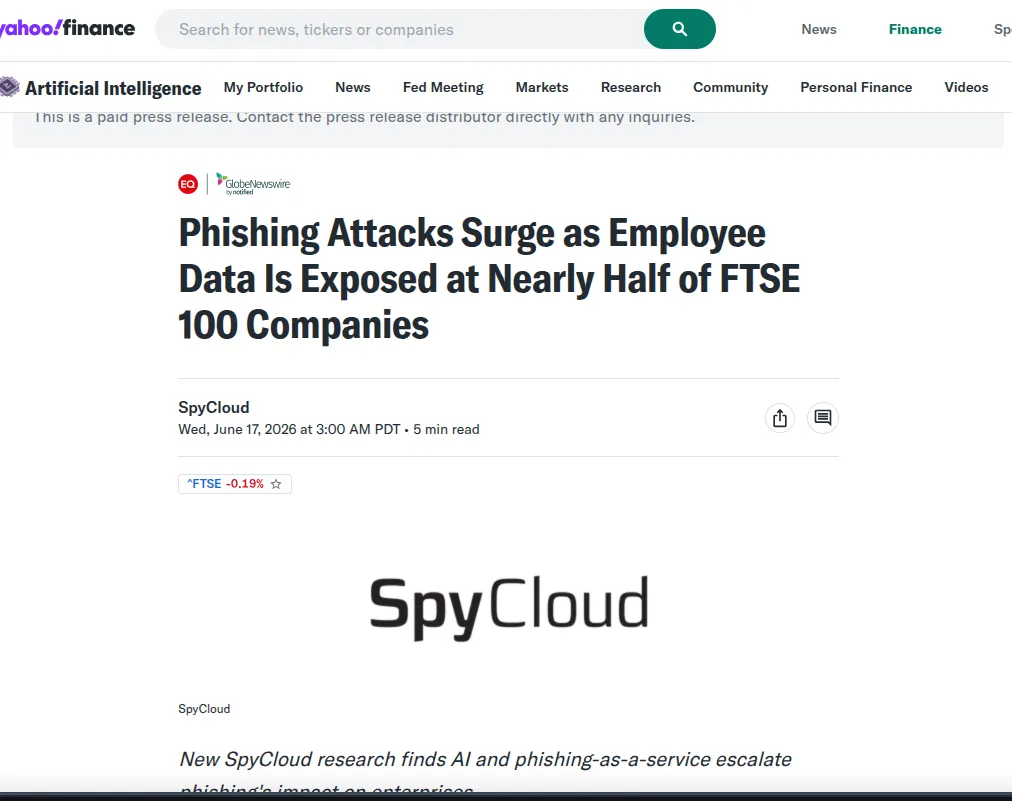Open the Research menu
The image size is (1012, 801).
point(631,87)
